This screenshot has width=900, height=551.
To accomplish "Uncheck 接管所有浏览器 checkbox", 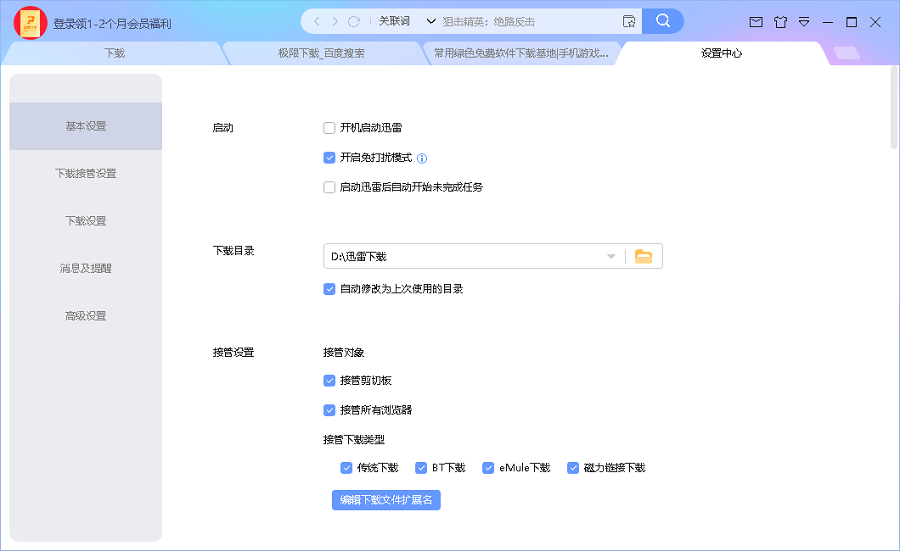I will pos(329,410).
